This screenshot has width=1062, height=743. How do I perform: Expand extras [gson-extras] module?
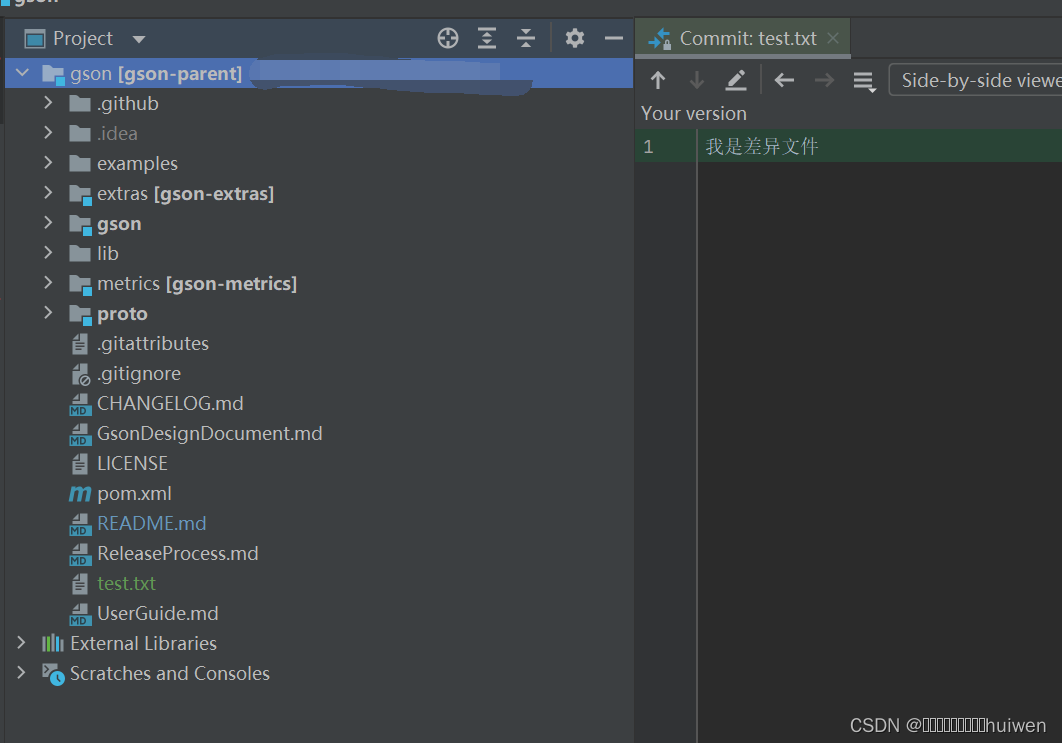(48, 192)
